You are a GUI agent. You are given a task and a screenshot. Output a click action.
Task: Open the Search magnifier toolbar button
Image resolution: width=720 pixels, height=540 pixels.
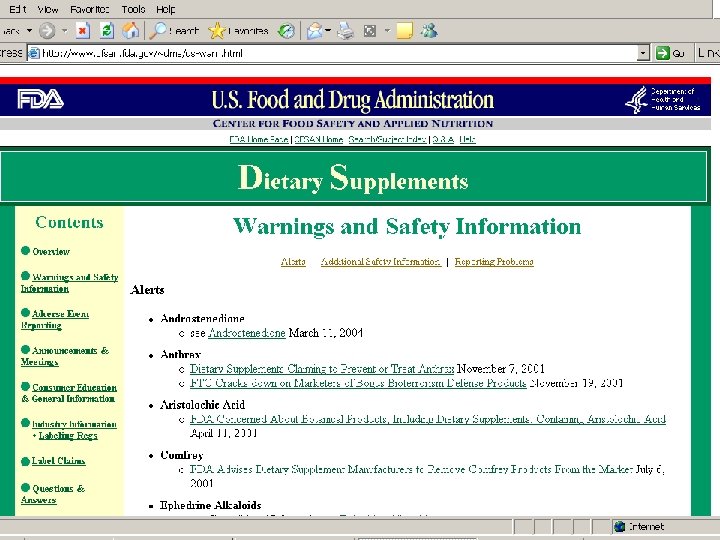point(174,31)
